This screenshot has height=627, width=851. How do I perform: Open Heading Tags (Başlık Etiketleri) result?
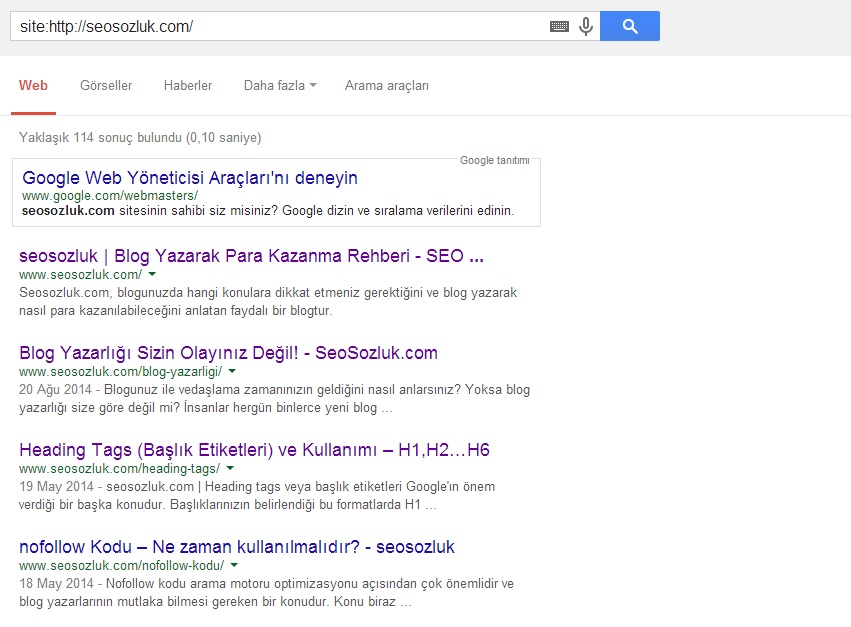(254, 450)
